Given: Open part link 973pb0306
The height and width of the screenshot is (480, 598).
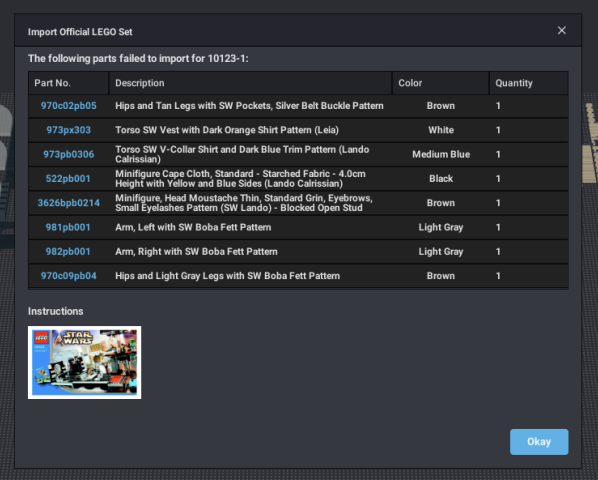Looking at the screenshot, I should point(69,154).
